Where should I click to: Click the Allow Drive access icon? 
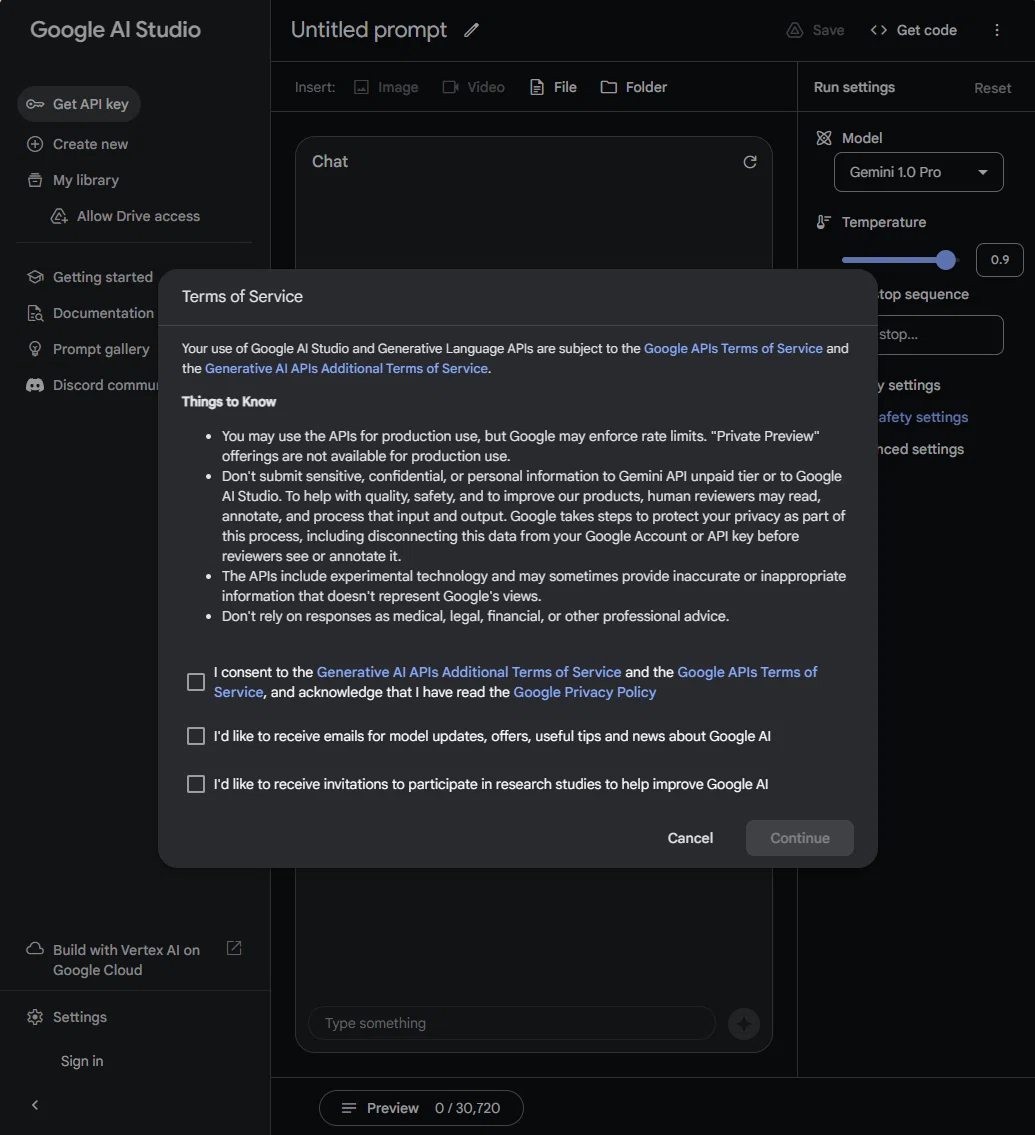click(59, 216)
